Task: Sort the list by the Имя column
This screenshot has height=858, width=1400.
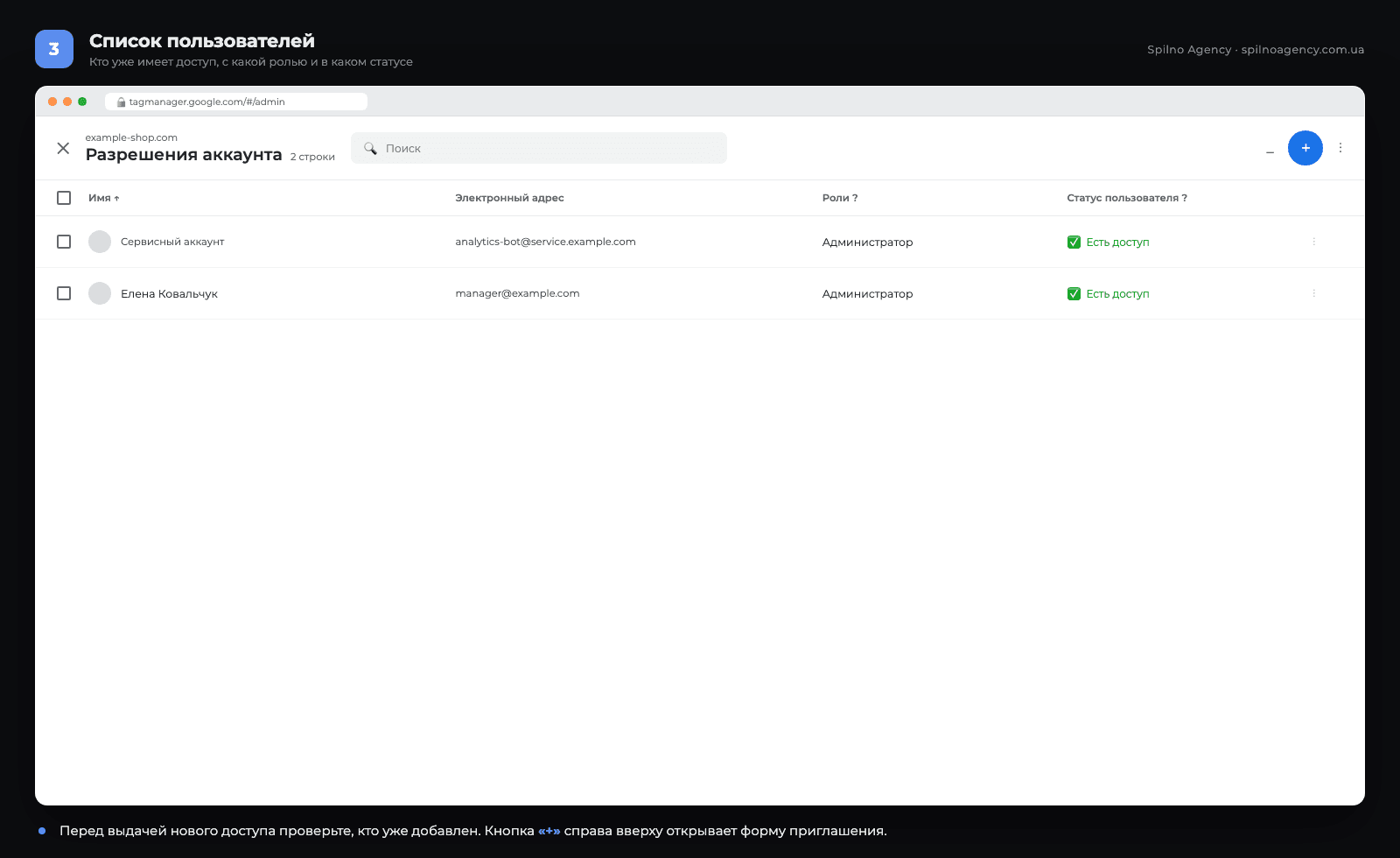Action: tap(103, 198)
